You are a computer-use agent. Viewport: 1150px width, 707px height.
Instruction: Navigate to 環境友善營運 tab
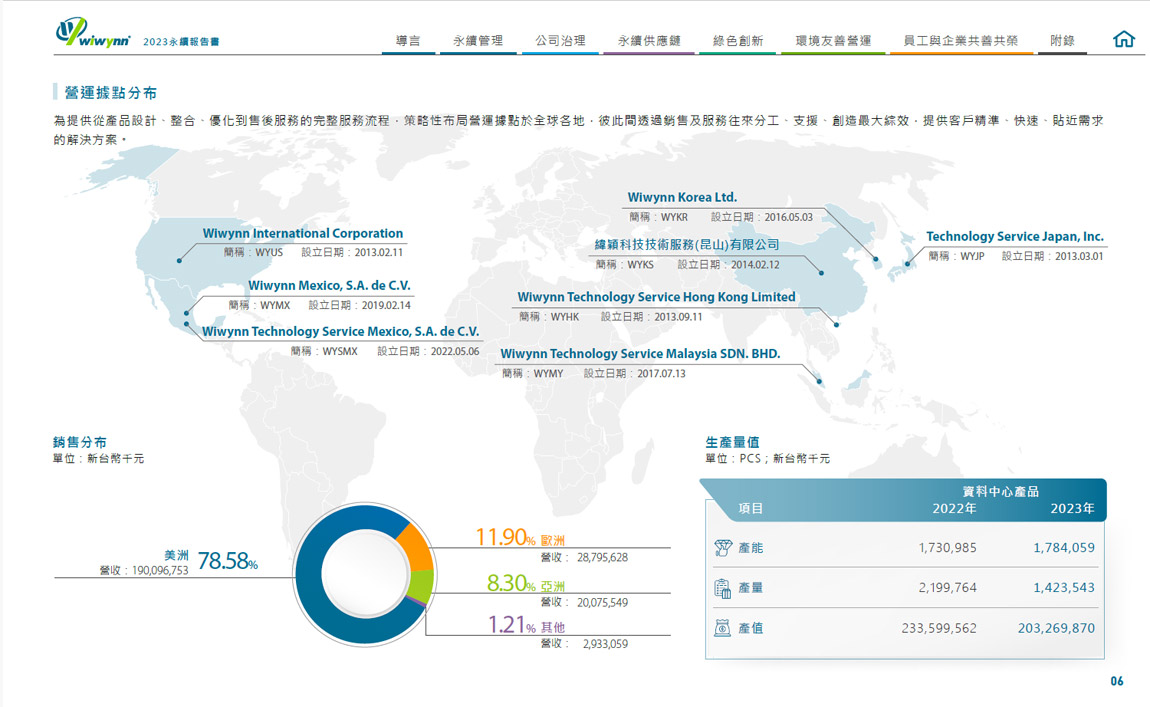(x=833, y=41)
